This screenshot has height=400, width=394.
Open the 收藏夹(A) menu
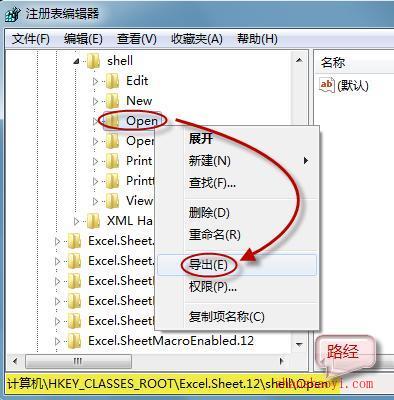197,39
